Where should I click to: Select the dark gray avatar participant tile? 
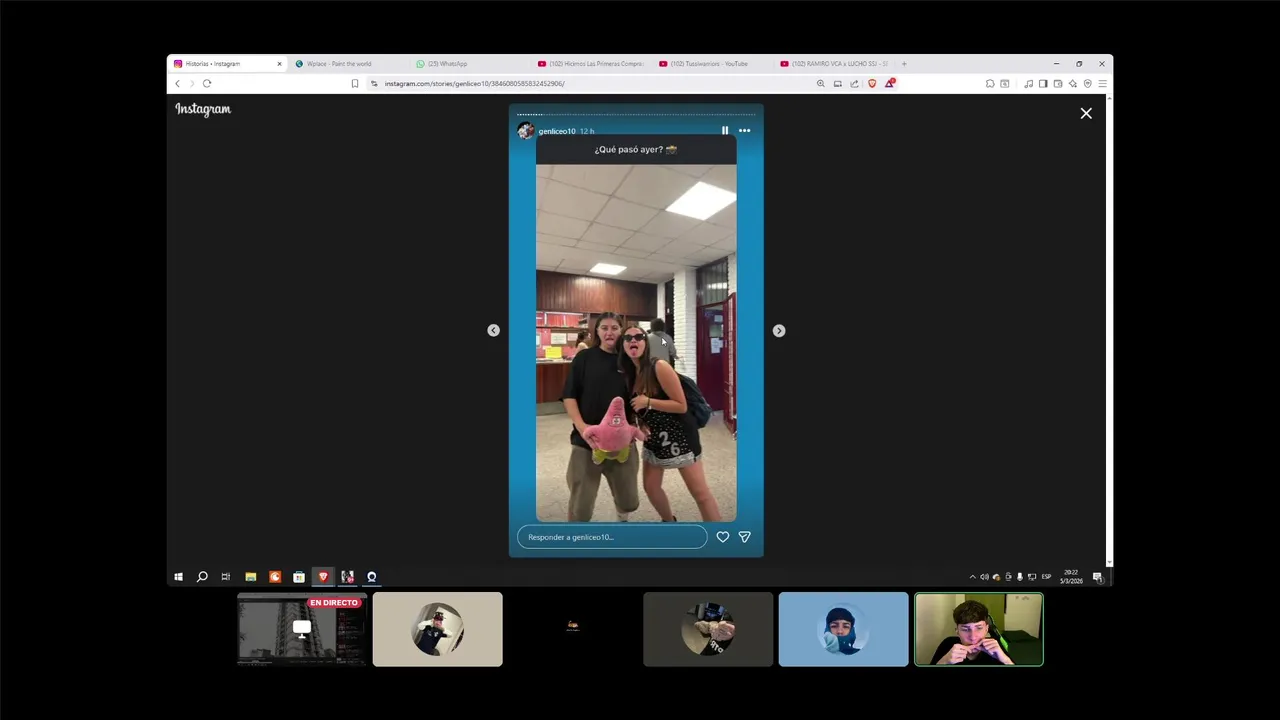pos(708,629)
